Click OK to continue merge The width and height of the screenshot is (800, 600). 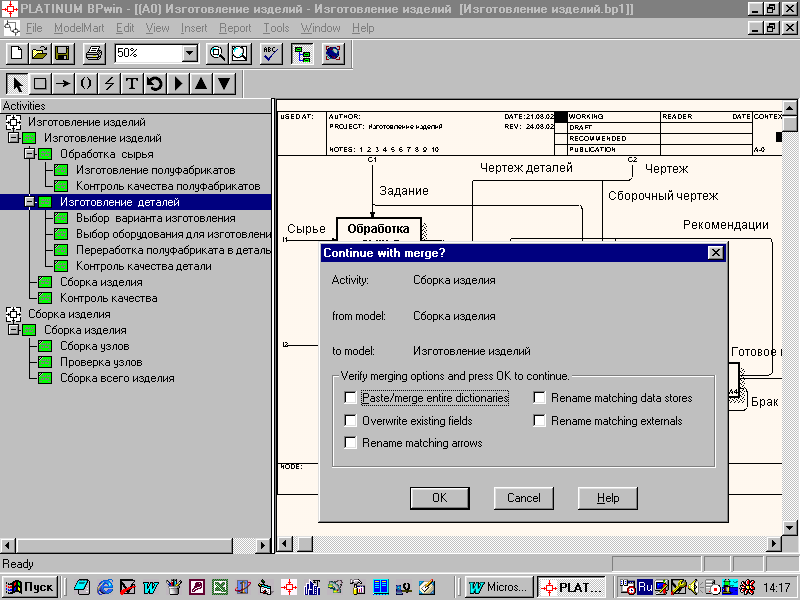[x=440, y=498]
